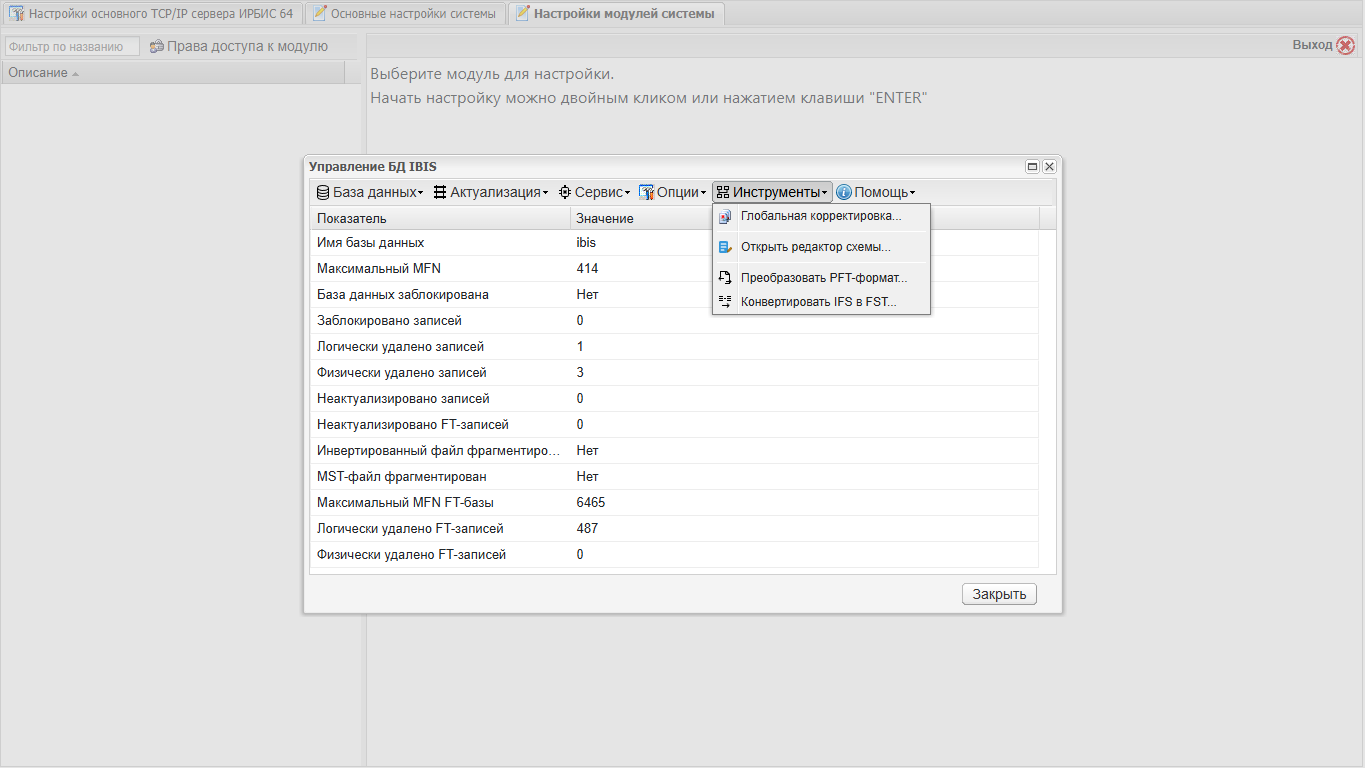This screenshot has width=1365, height=768.
Task: Switch to Основные настройки системы tab
Action: click(x=404, y=14)
